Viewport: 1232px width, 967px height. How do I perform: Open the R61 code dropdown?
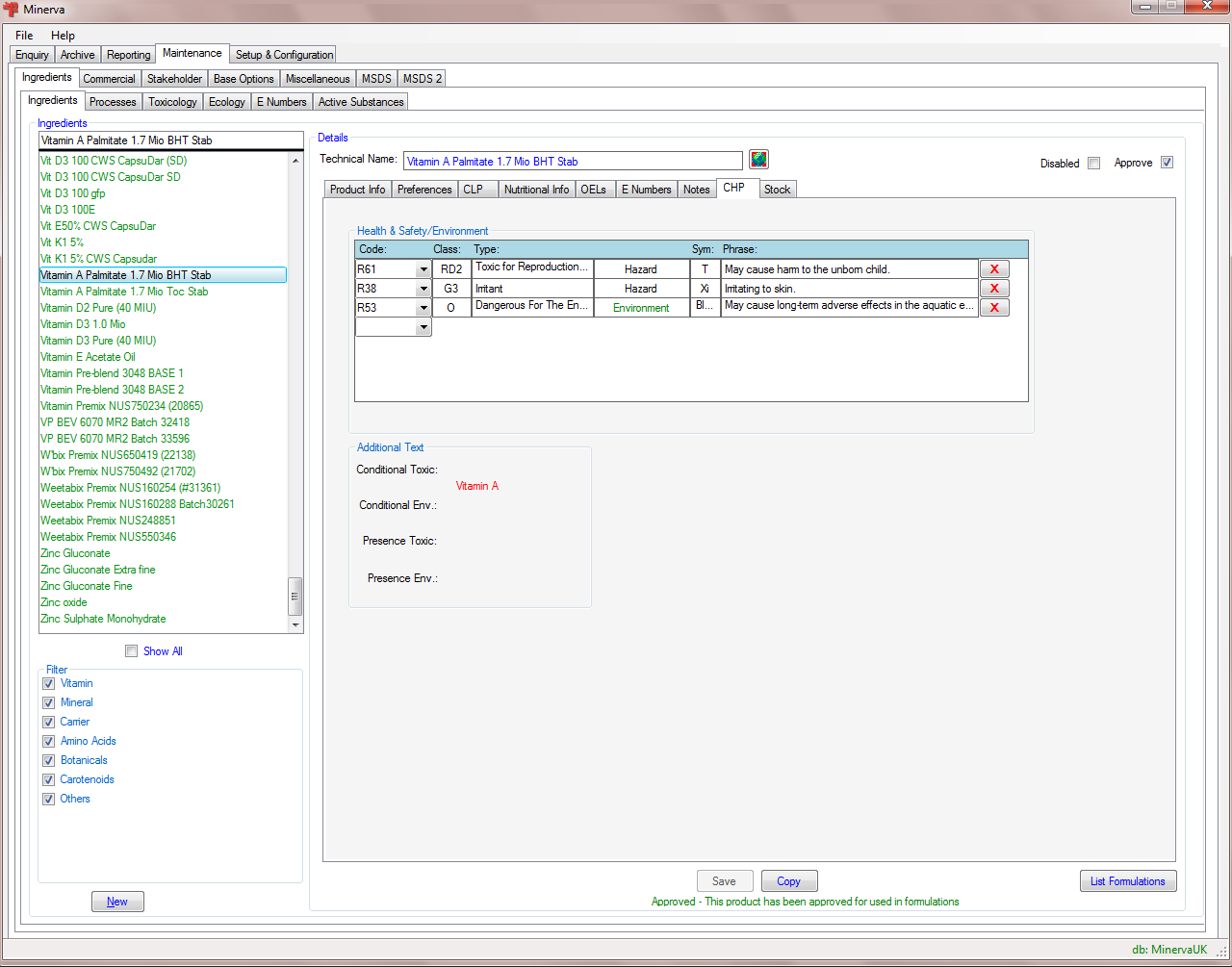[x=423, y=269]
